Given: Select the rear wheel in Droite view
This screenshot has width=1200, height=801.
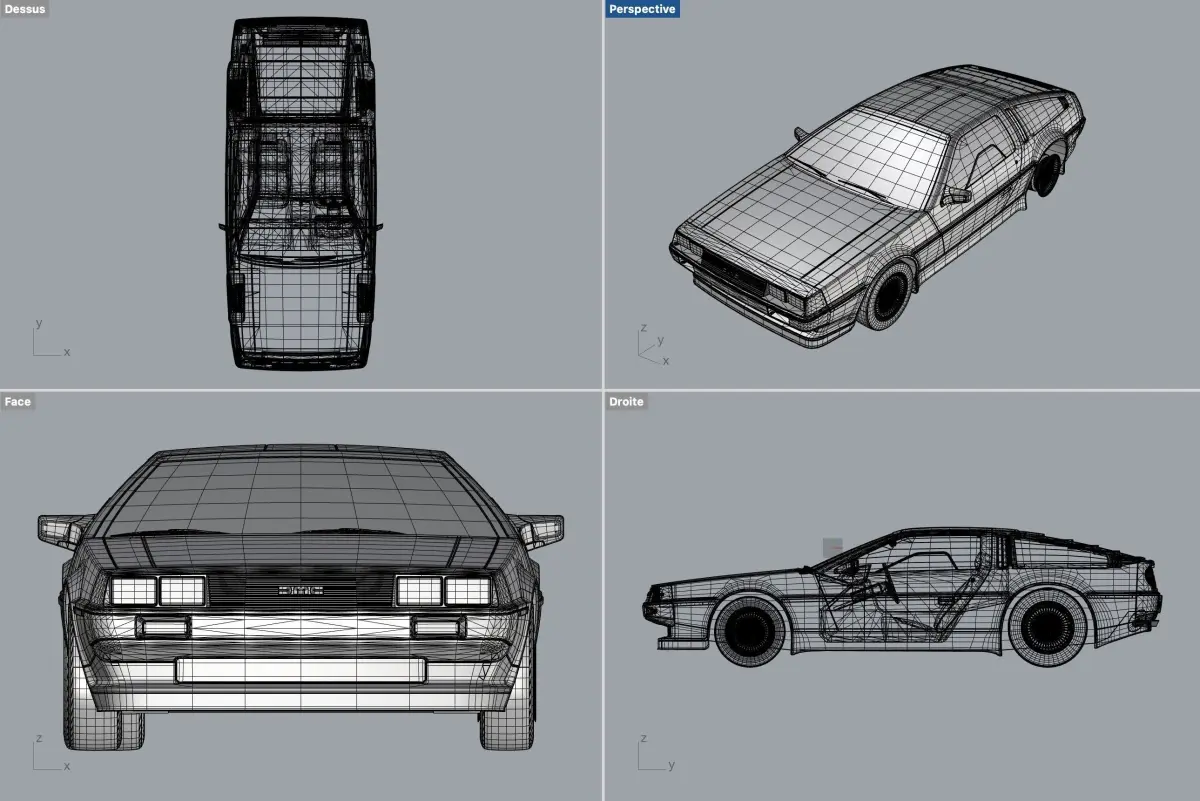Looking at the screenshot, I should click(1046, 627).
